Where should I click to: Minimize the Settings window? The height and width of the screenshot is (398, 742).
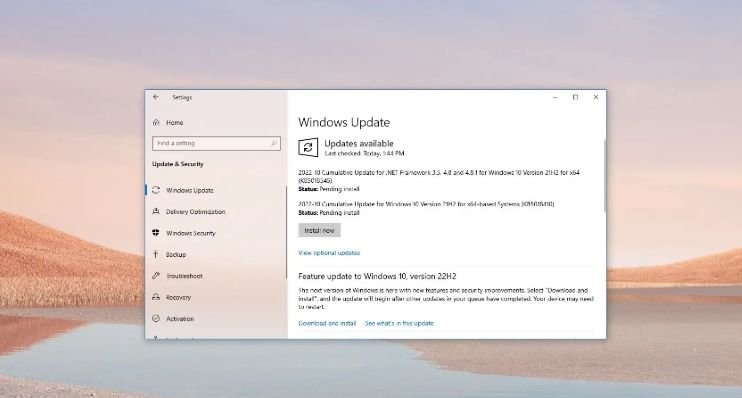(555, 97)
